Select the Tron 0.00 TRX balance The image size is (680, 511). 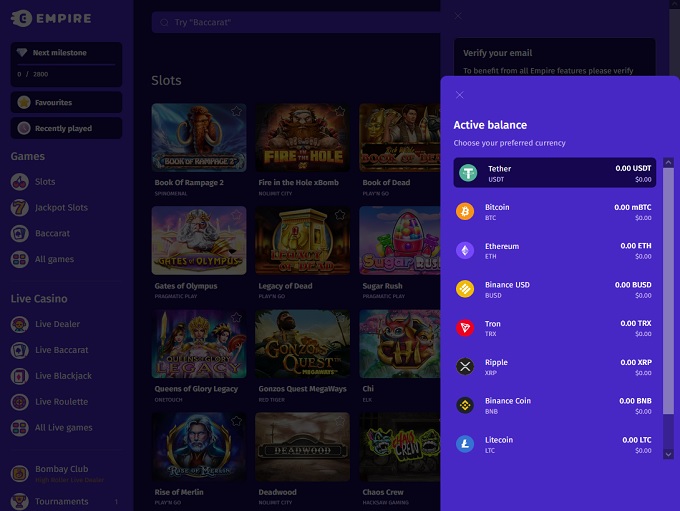click(555, 328)
